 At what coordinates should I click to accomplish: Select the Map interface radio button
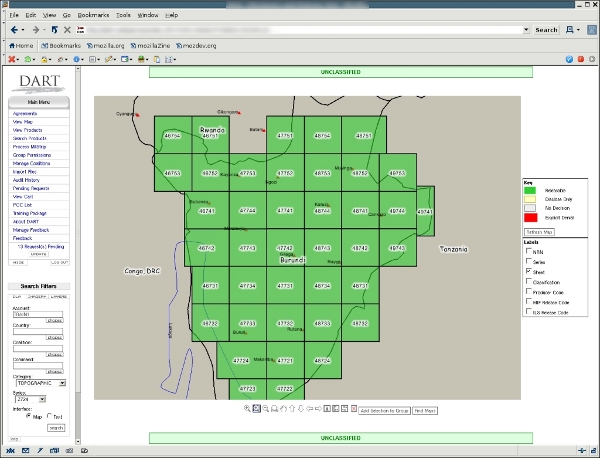[x=28, y=416]
